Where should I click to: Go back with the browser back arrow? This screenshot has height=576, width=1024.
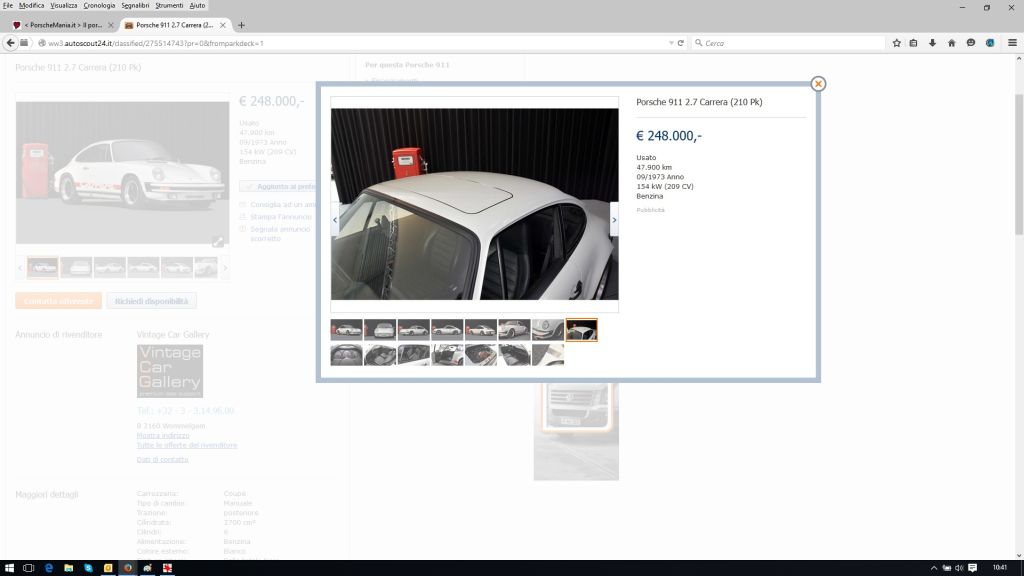[x=10, y=43]
